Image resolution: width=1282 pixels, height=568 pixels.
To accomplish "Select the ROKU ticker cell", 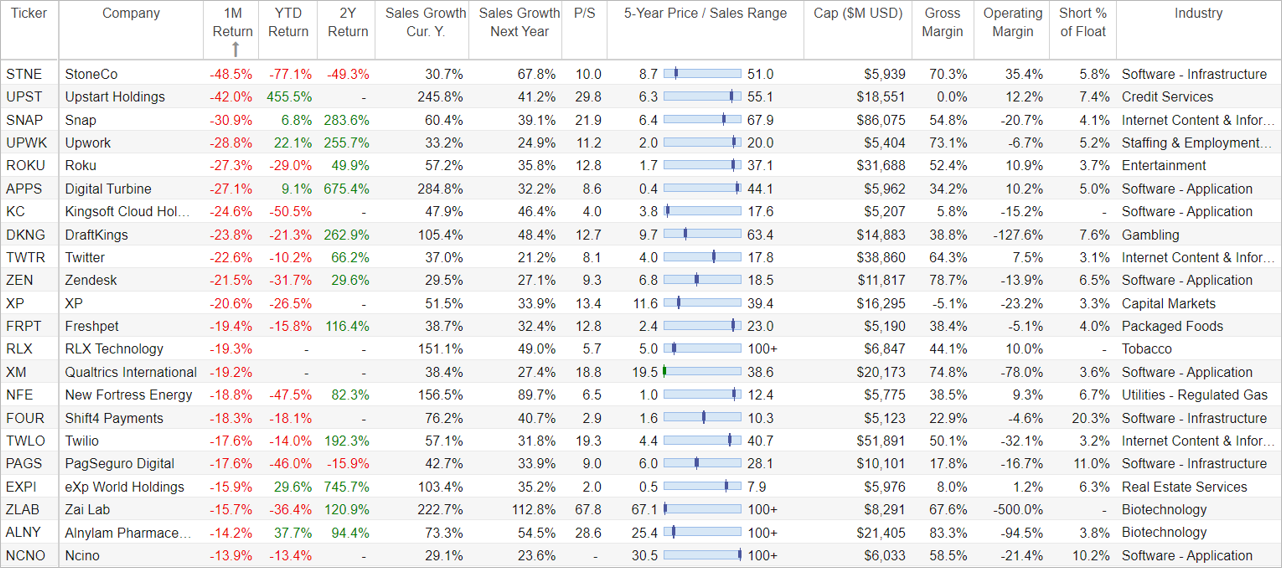I will coord(25,166).
